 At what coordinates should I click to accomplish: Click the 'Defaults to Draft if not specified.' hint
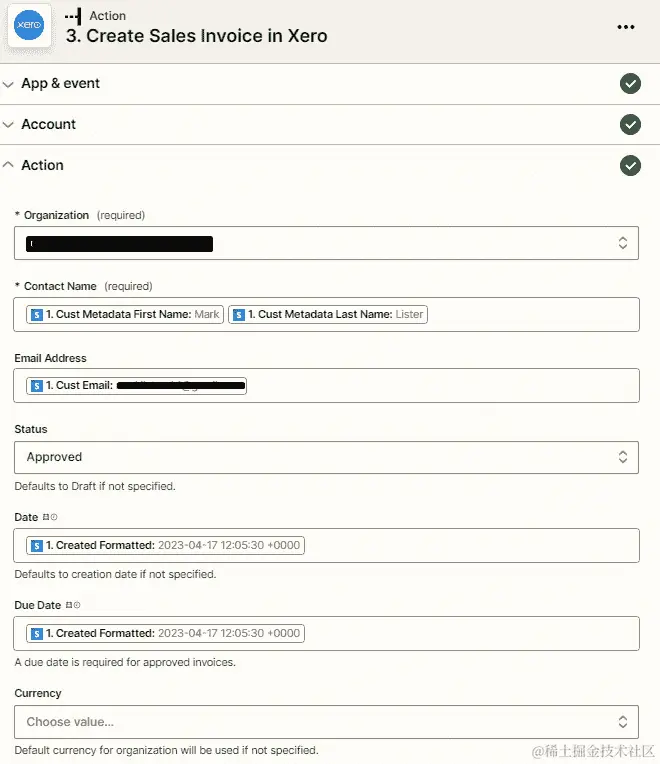tap(95, 486)
